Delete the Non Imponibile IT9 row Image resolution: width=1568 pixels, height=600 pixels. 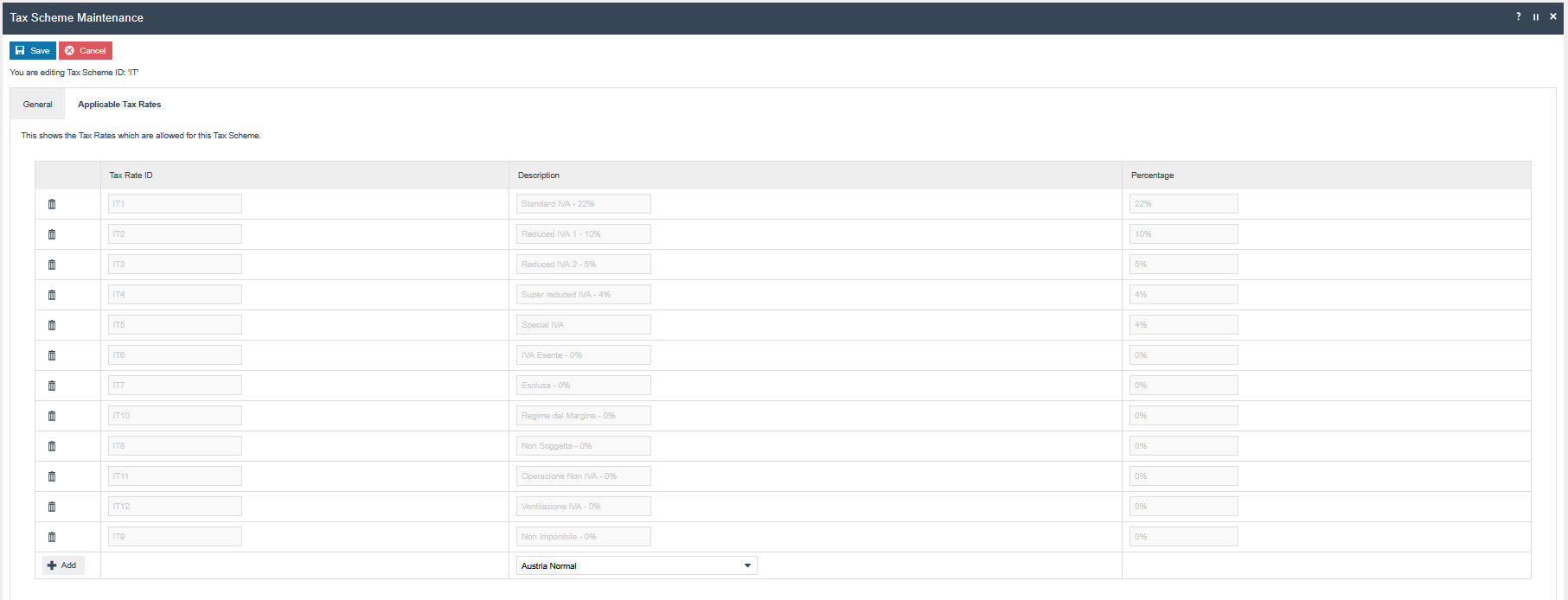coord(52,537)
